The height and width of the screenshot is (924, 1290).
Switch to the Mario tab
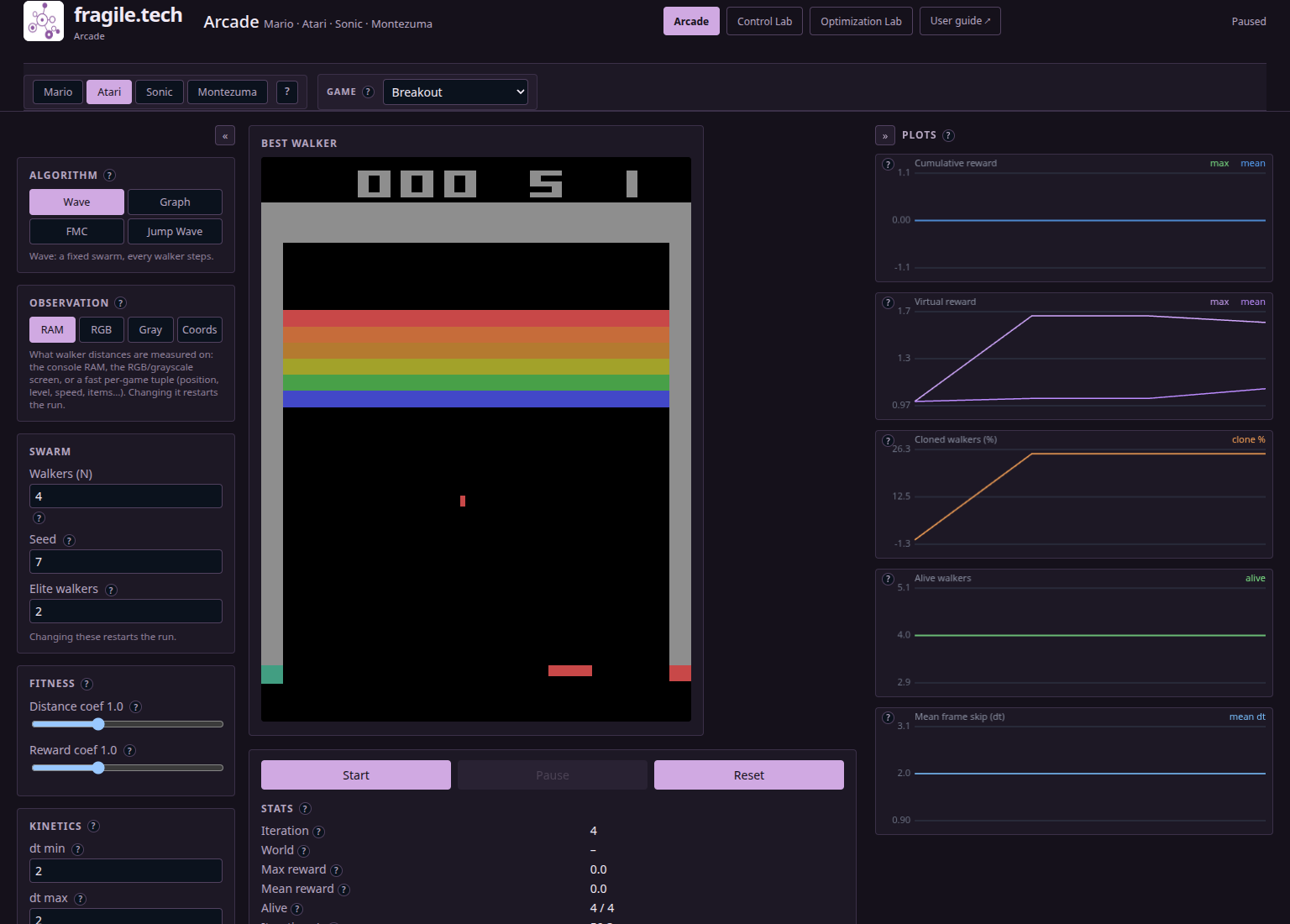[58, 92]
